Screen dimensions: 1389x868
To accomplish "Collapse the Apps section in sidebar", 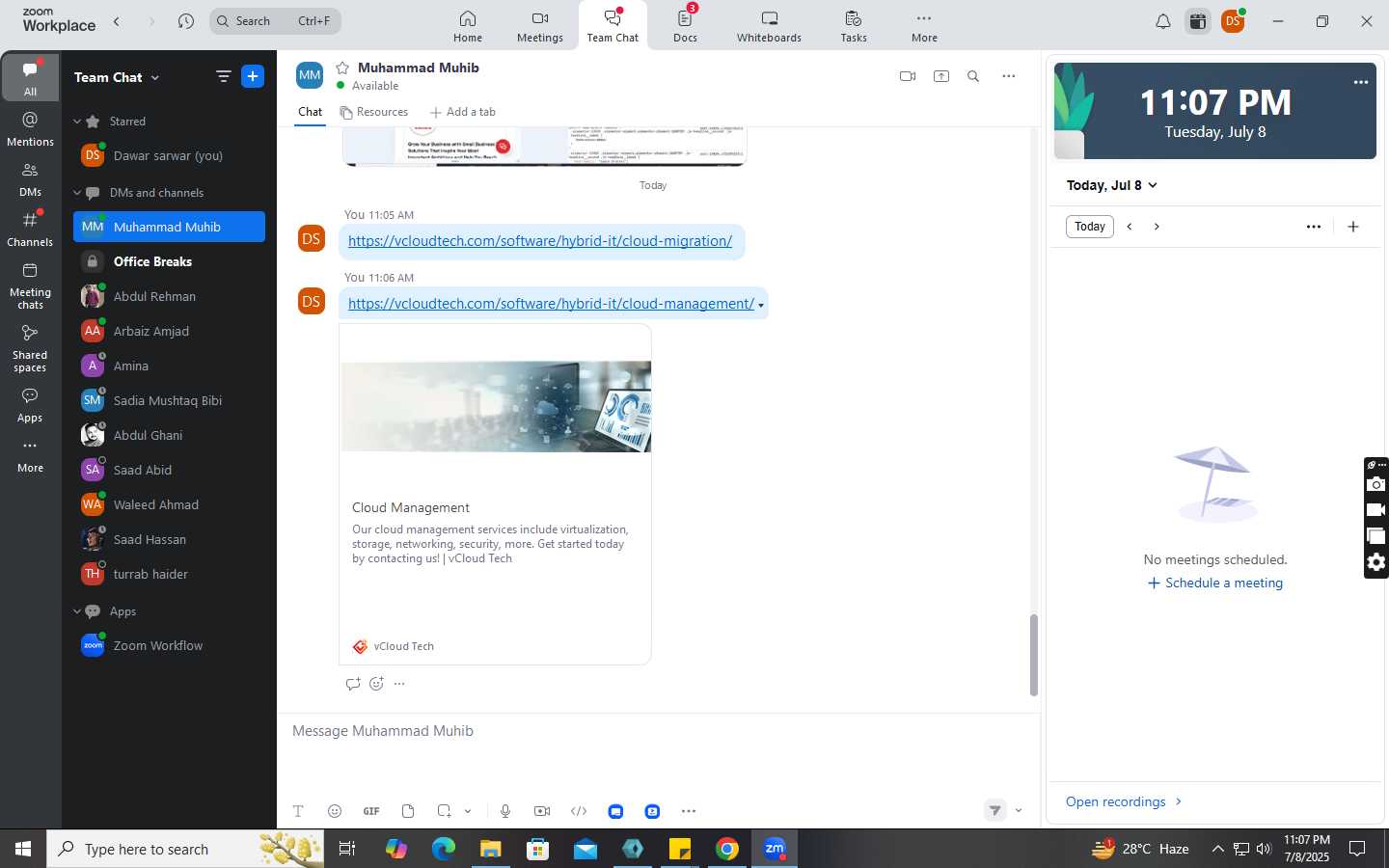I will tap(77, 611).
